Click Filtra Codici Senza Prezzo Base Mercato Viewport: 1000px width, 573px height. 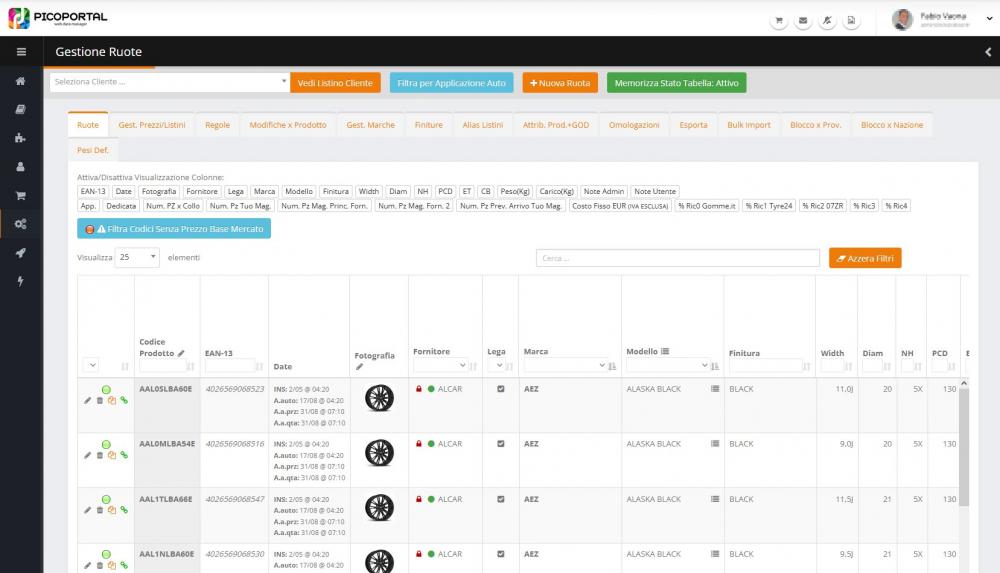click(x=174, y=228)
